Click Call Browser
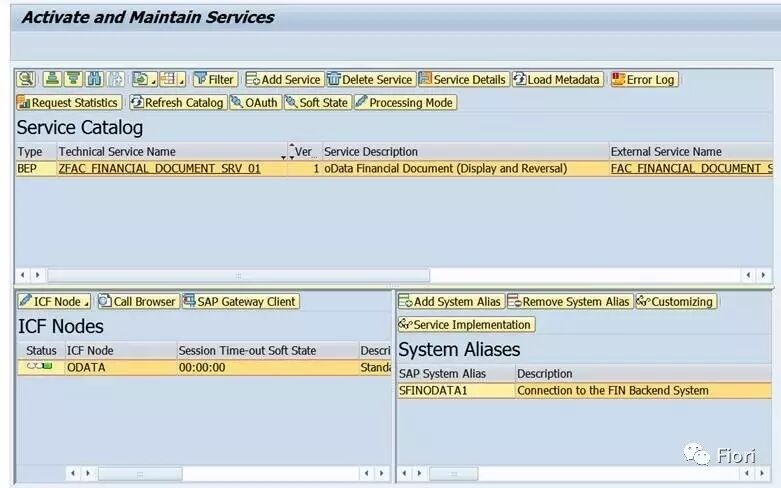Screen dimensions: 781x488 pos(137,301)
